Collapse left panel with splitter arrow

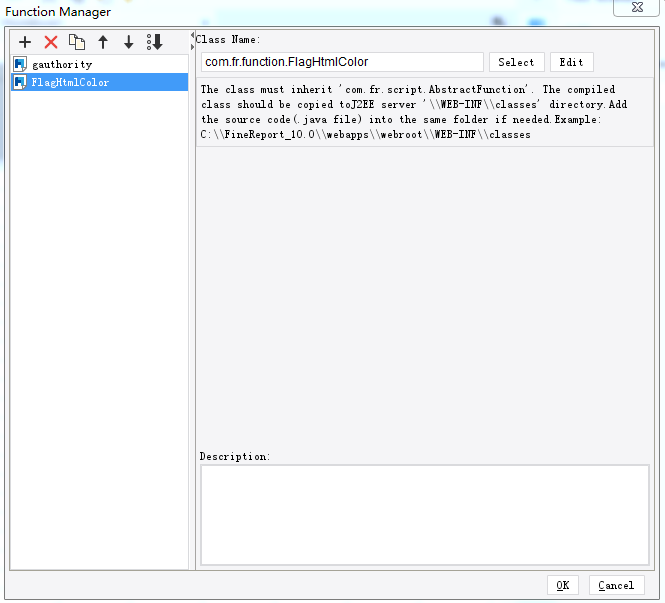point(192,35)
